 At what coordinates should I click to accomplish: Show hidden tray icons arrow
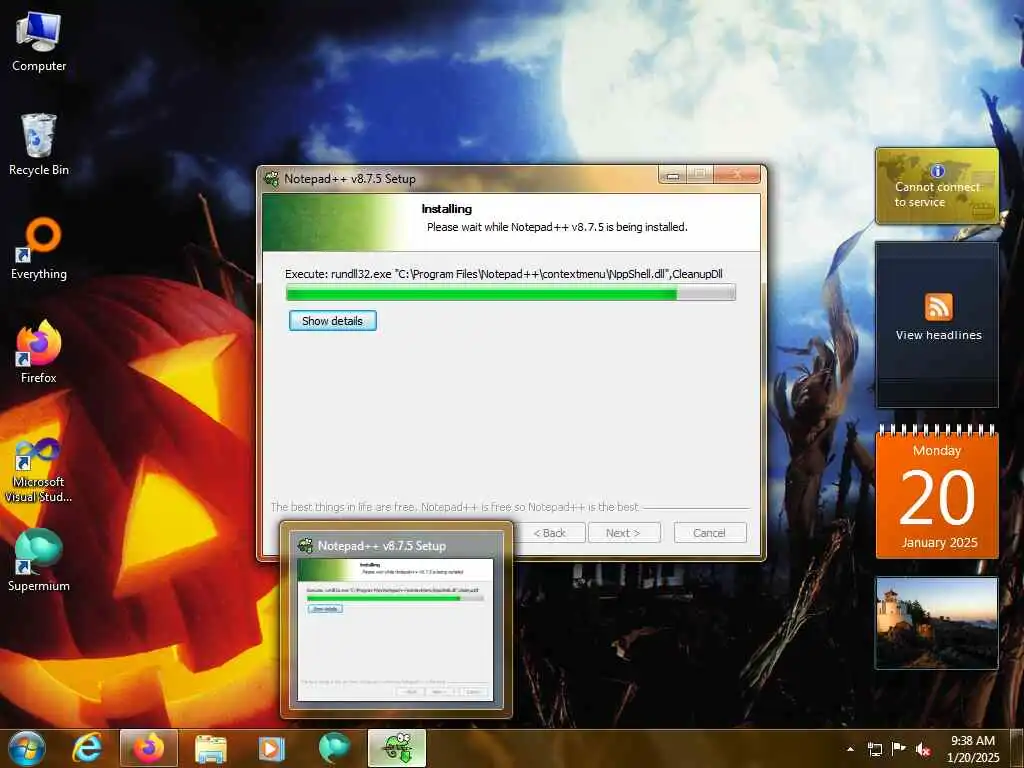tap(850, 749)
